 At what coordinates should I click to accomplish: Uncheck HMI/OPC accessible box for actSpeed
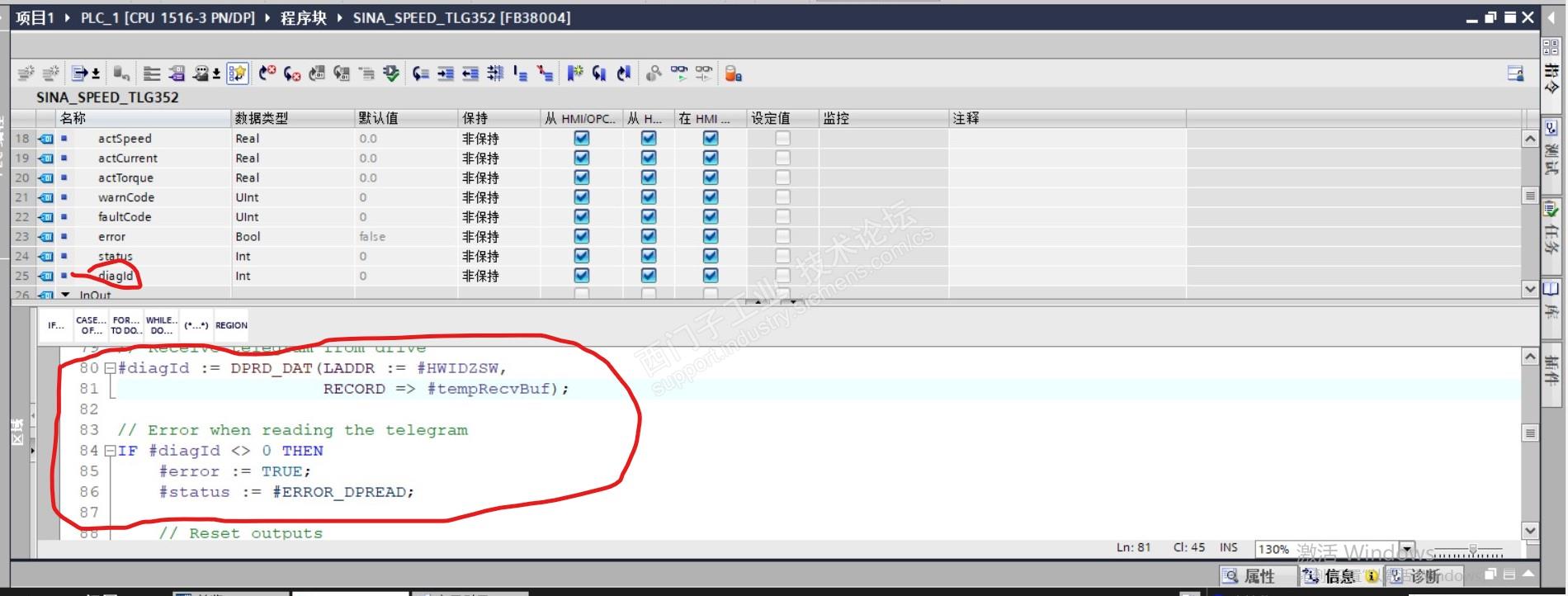(x=582, y=138)
